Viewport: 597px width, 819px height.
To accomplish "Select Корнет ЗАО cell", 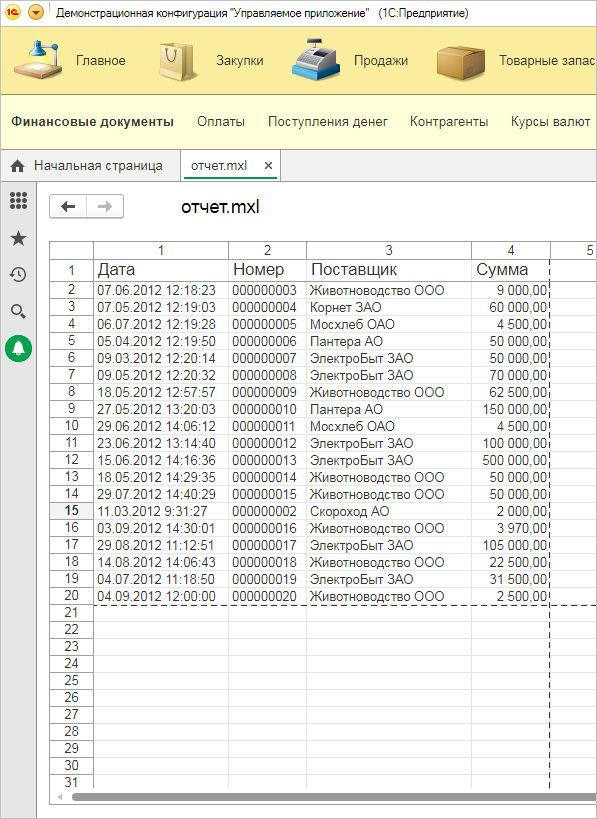I will (389, 307).
